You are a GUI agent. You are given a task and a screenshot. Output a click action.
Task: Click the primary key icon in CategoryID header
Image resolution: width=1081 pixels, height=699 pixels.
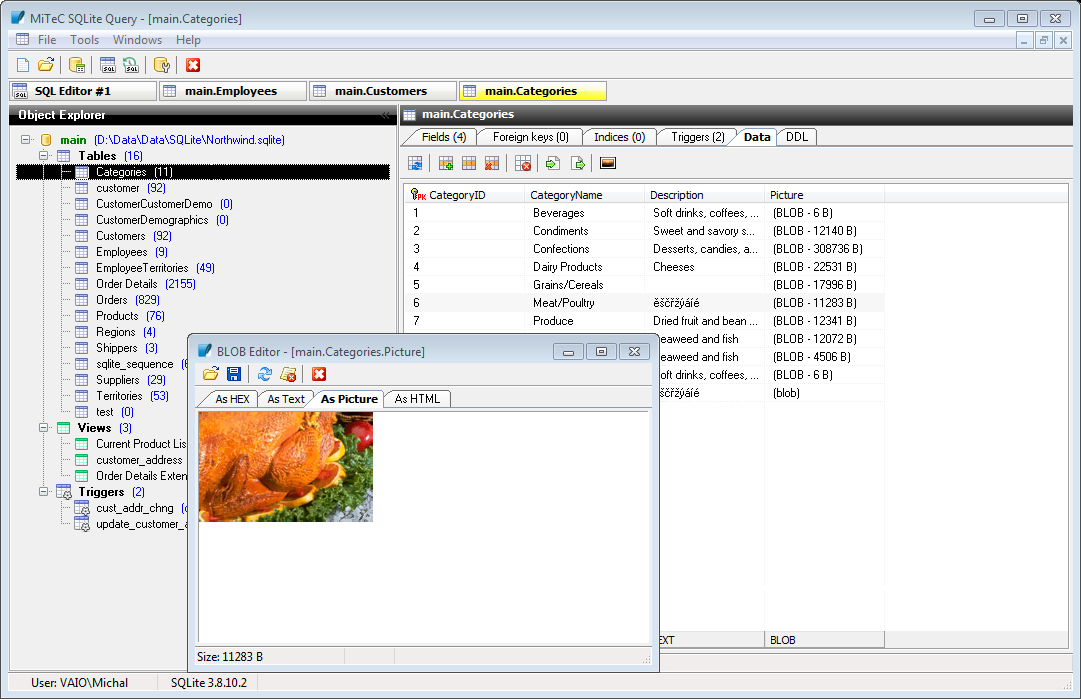418,195
